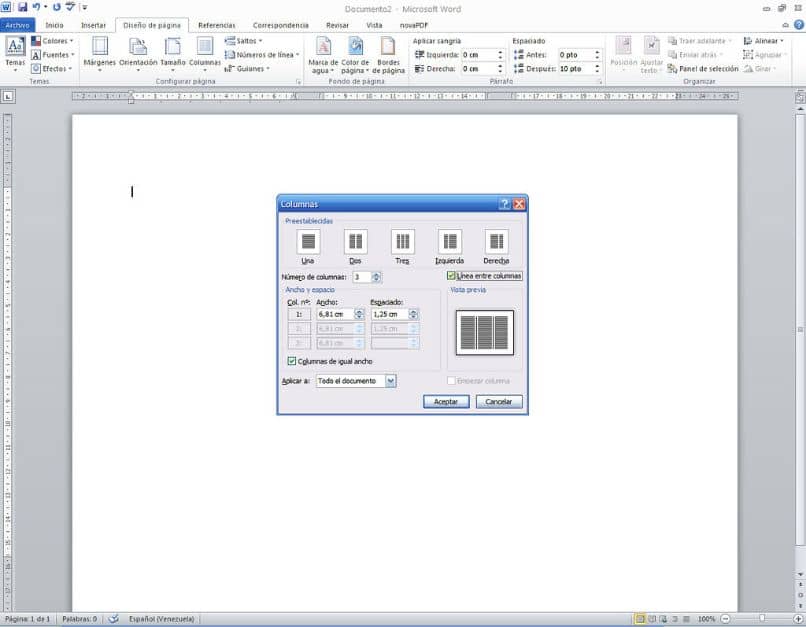Click column 1 Ancho width field
This screenshot has height=627, width=806.
(335, 314)
